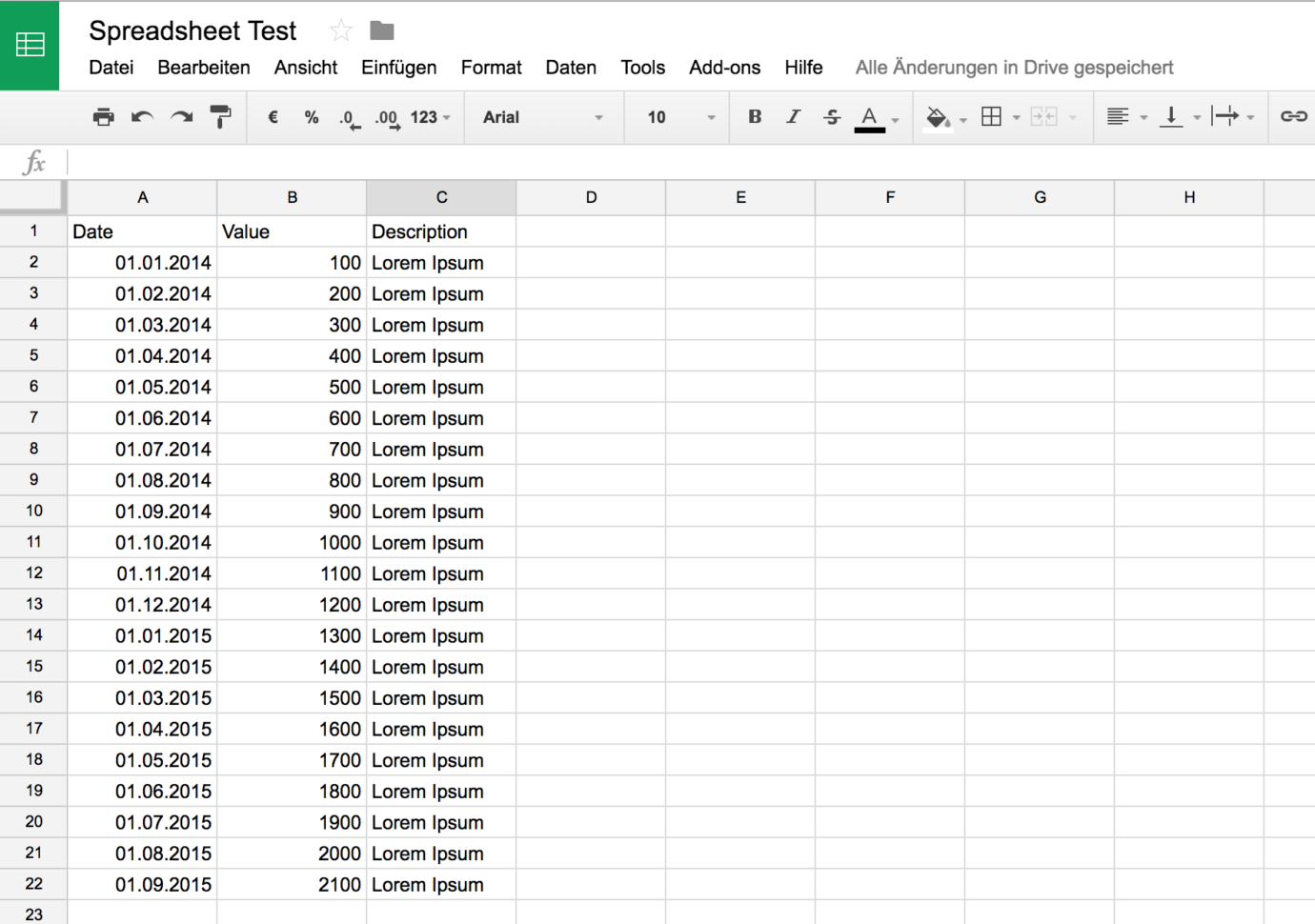This screenshot has width=1315, height=924.
Task: Click the Redo icon
Action: (181, 117)
